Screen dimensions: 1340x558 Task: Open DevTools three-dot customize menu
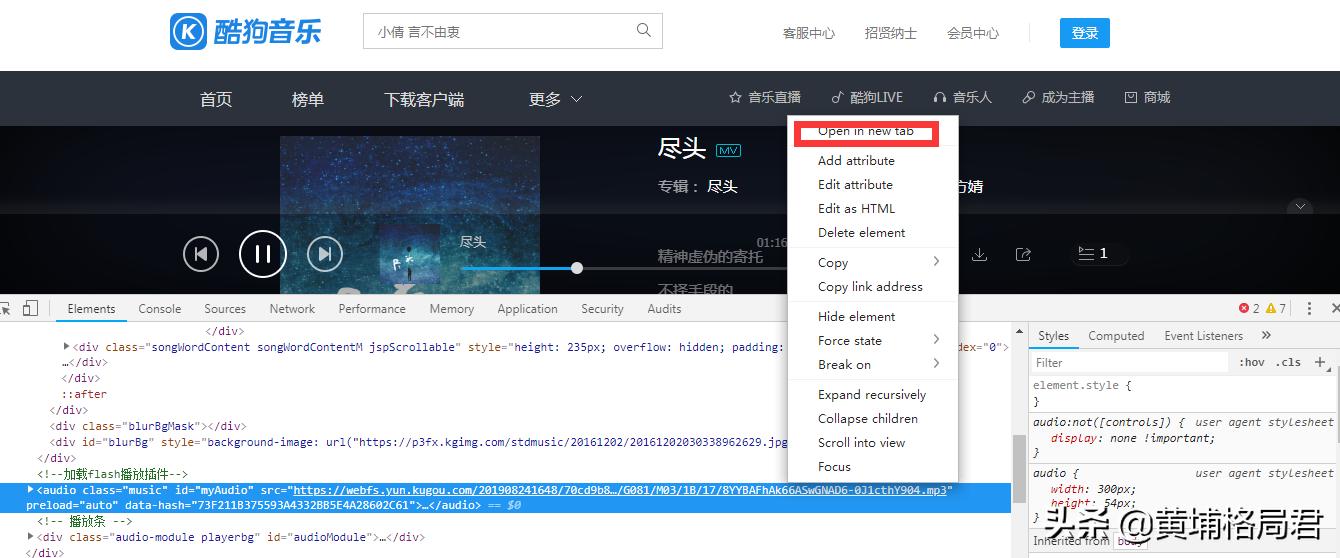click(1309, 309)
